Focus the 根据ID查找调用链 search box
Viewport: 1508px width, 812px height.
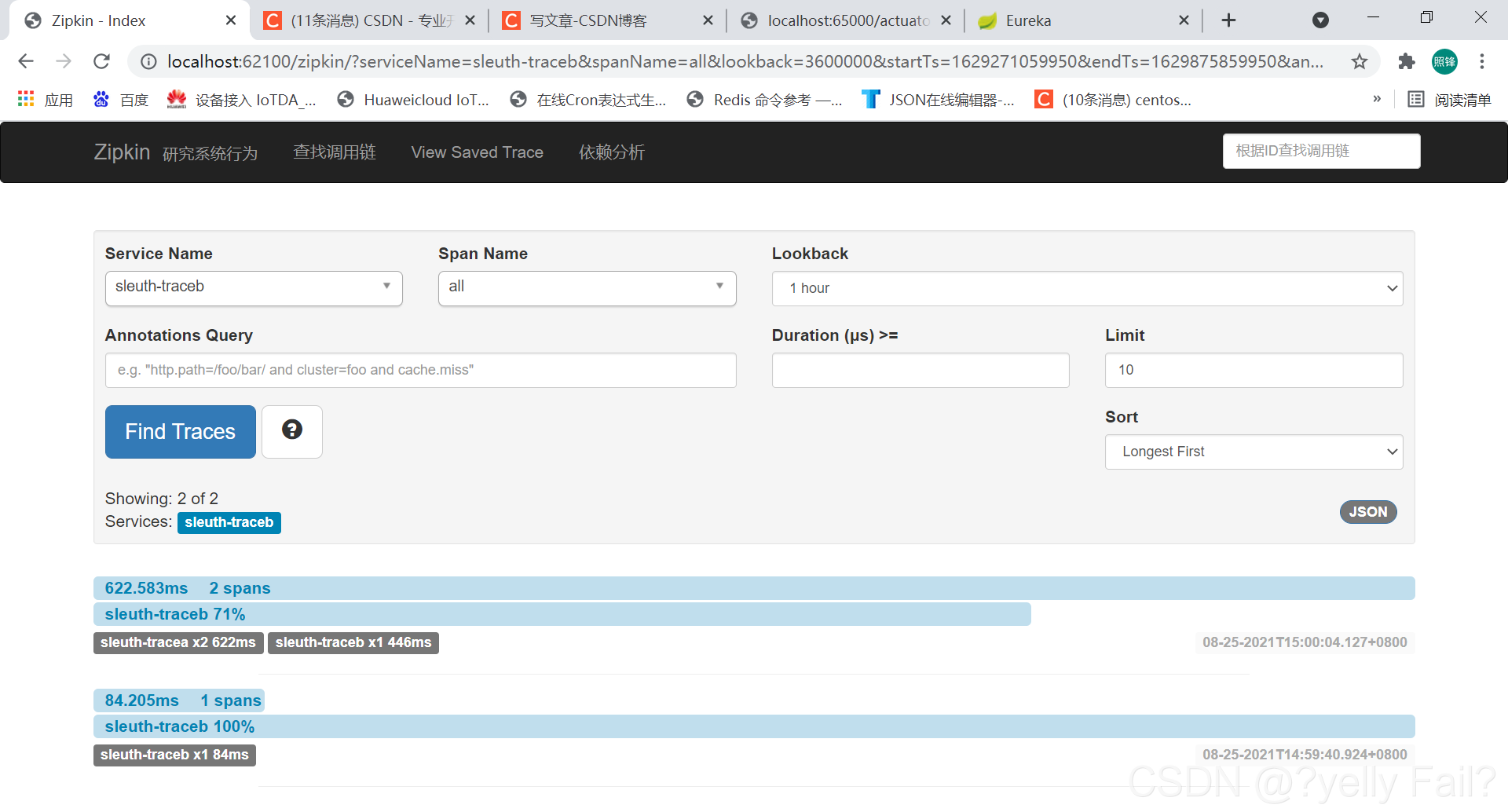1321,151
